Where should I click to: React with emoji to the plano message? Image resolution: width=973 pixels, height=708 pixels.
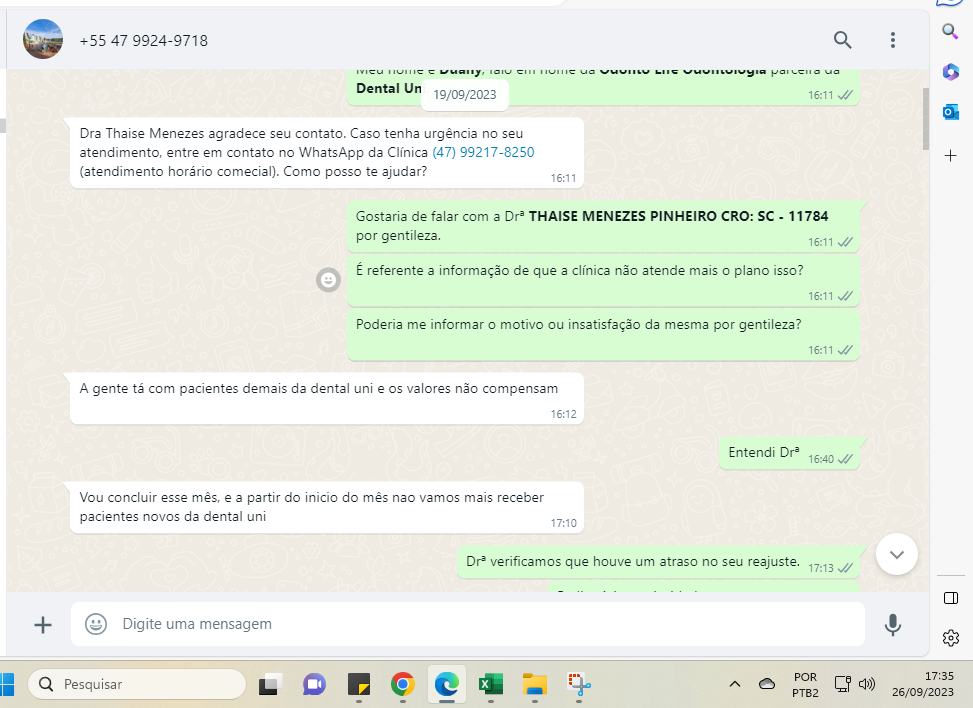(328, 280)
